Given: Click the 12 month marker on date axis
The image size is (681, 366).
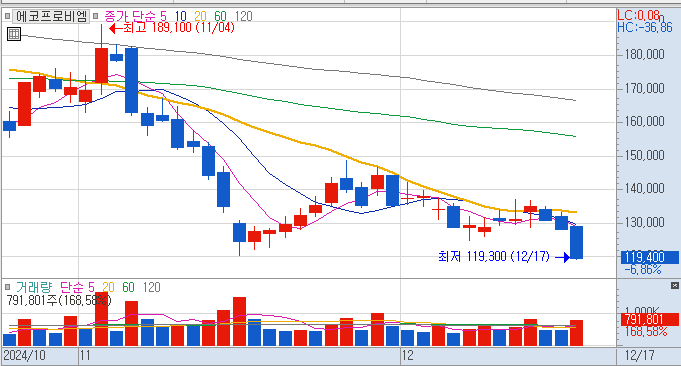Looking at the screenshot, I should click(407, 356).
